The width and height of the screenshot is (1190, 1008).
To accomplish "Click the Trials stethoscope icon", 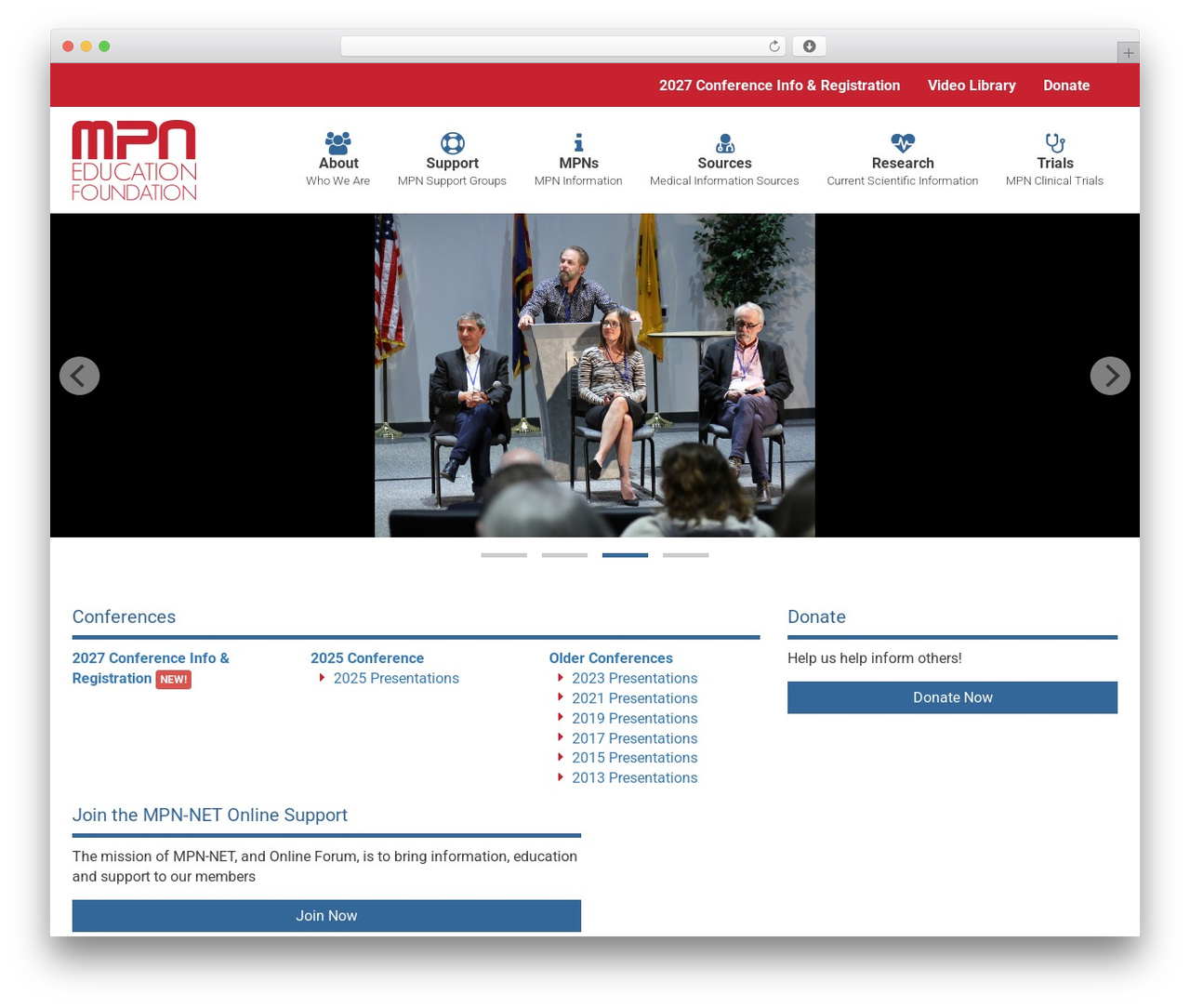I will click(1055, 142).
